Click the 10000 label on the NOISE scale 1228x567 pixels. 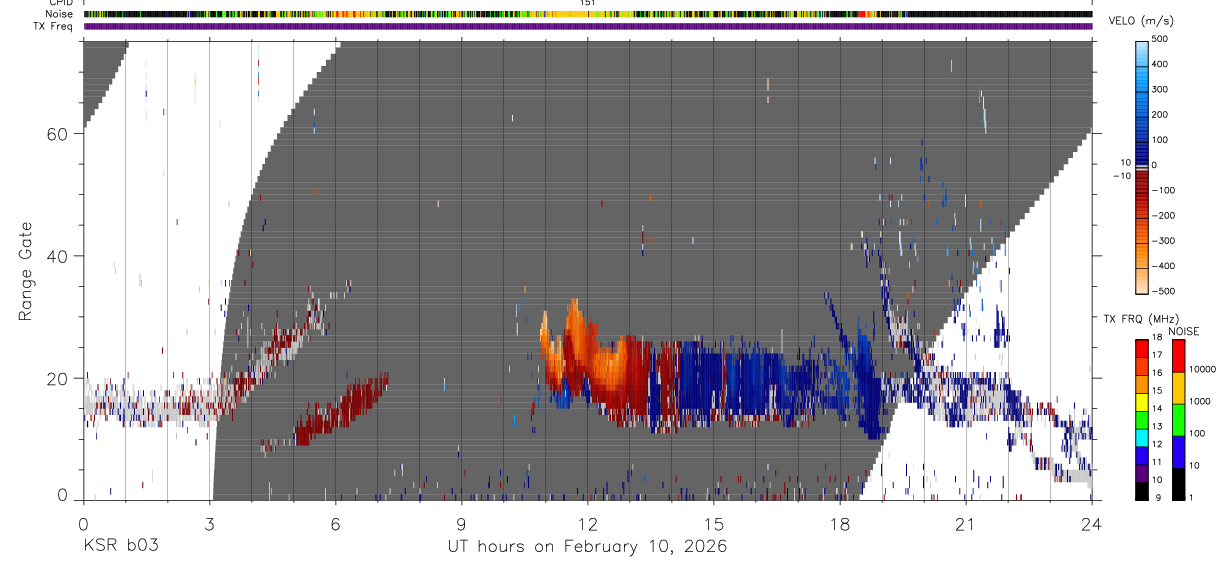[1203, 369]
